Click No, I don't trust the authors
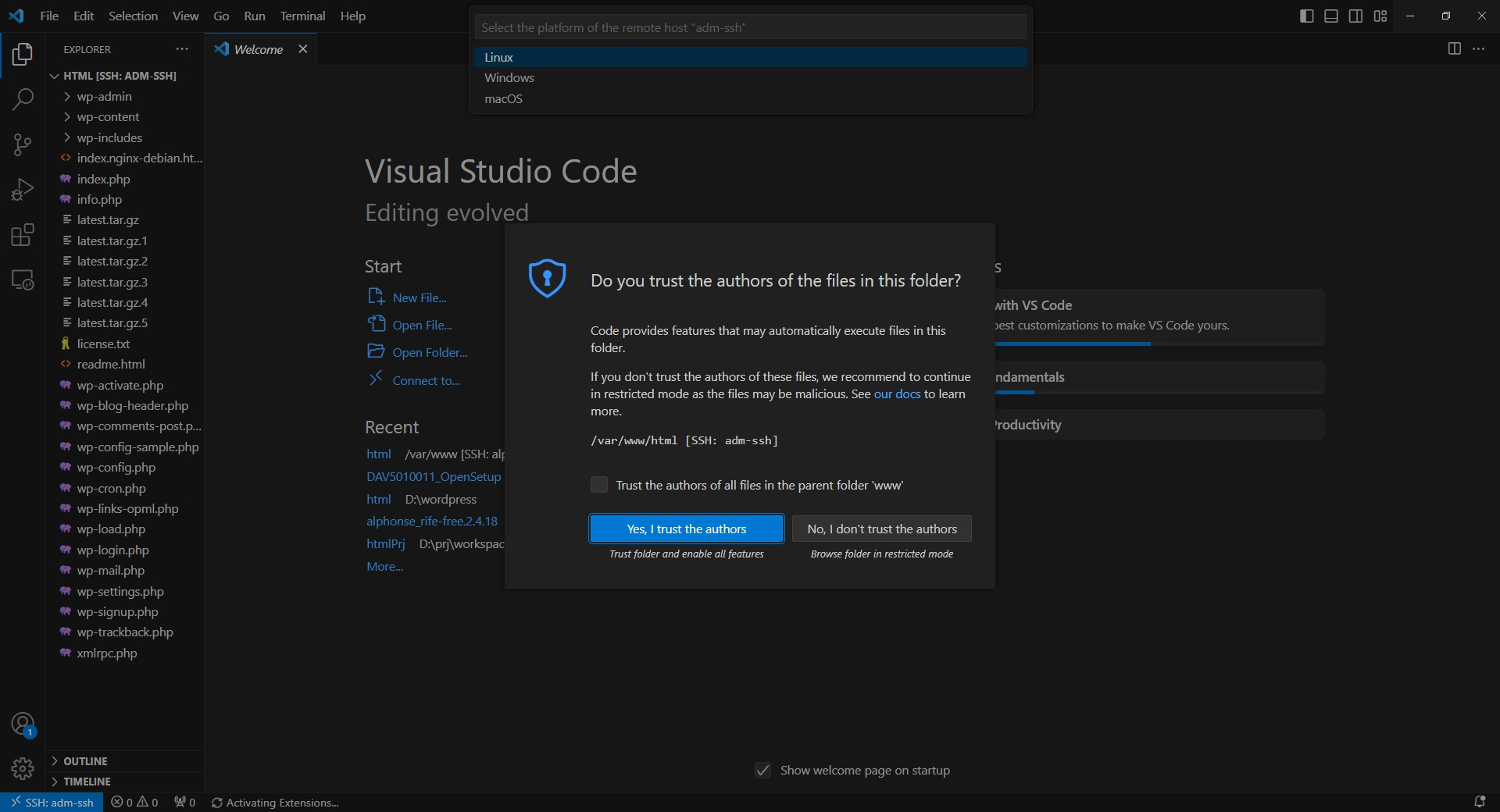The image size is (1500, 812). (x=882, y=529)
